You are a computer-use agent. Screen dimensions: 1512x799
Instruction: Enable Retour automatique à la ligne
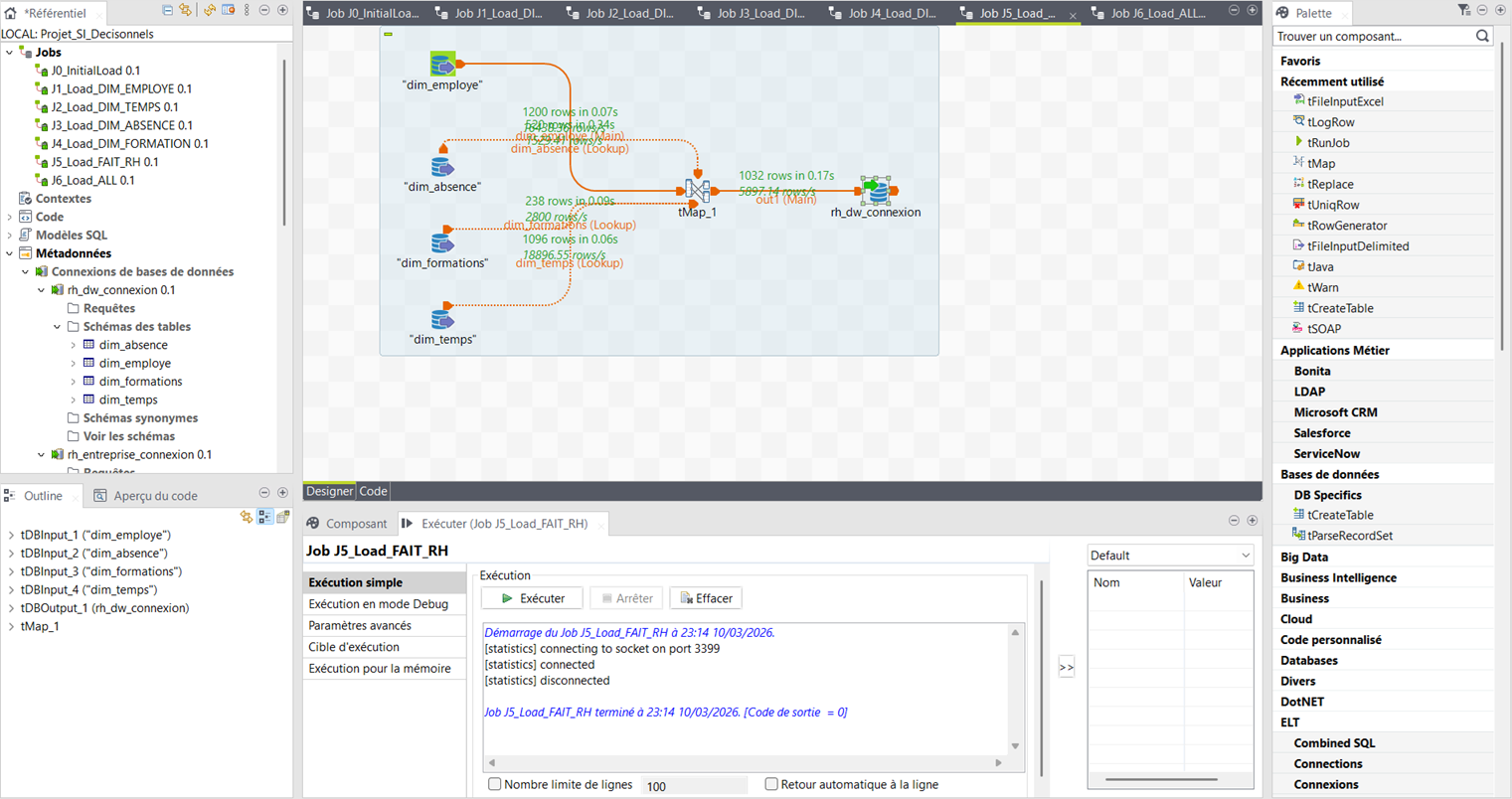pos(771,784)
